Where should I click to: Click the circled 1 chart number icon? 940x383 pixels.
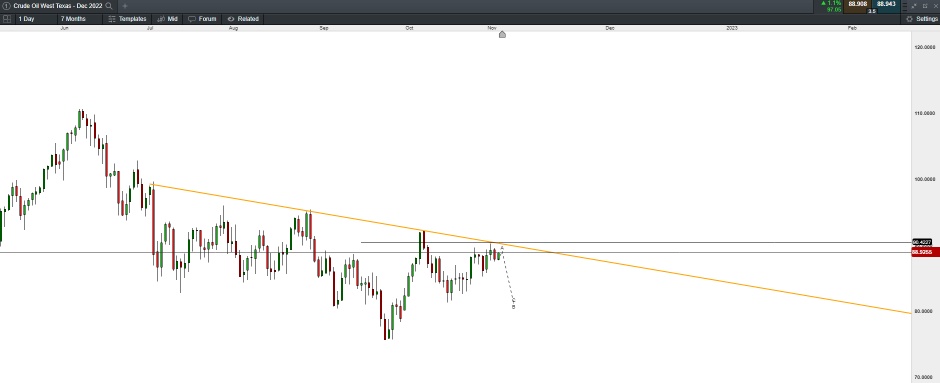point(6,5)
